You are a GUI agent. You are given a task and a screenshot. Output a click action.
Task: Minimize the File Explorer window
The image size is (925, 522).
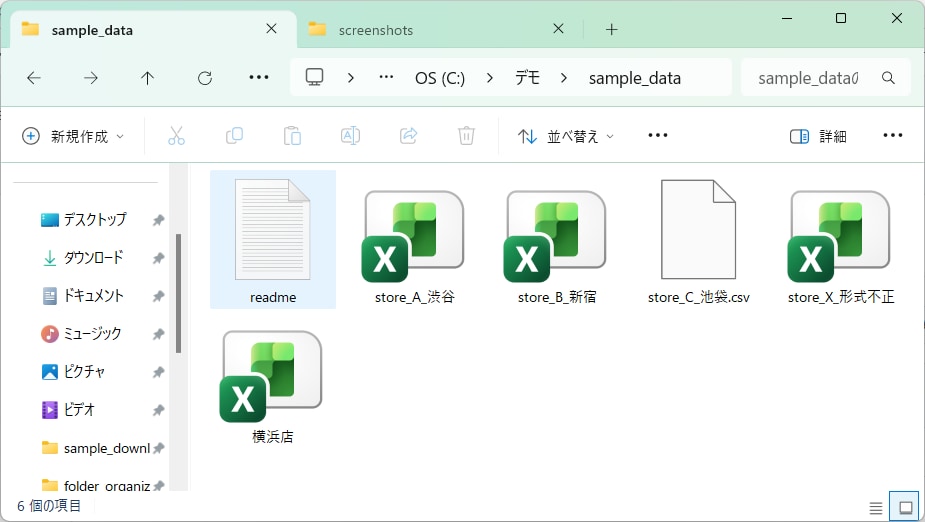[x=786, y=18]
